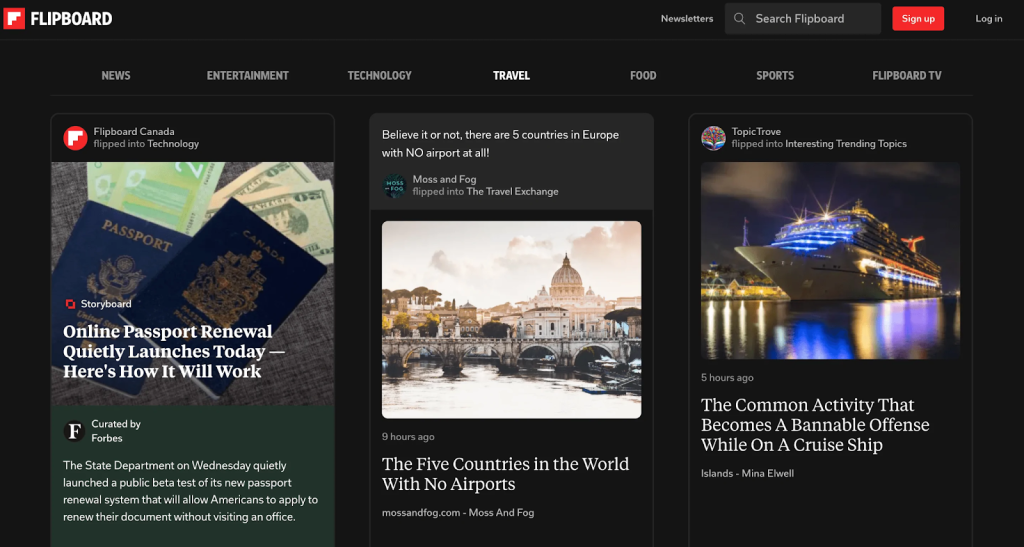Click the Flipboard logo icon

(x=14, y=18)
